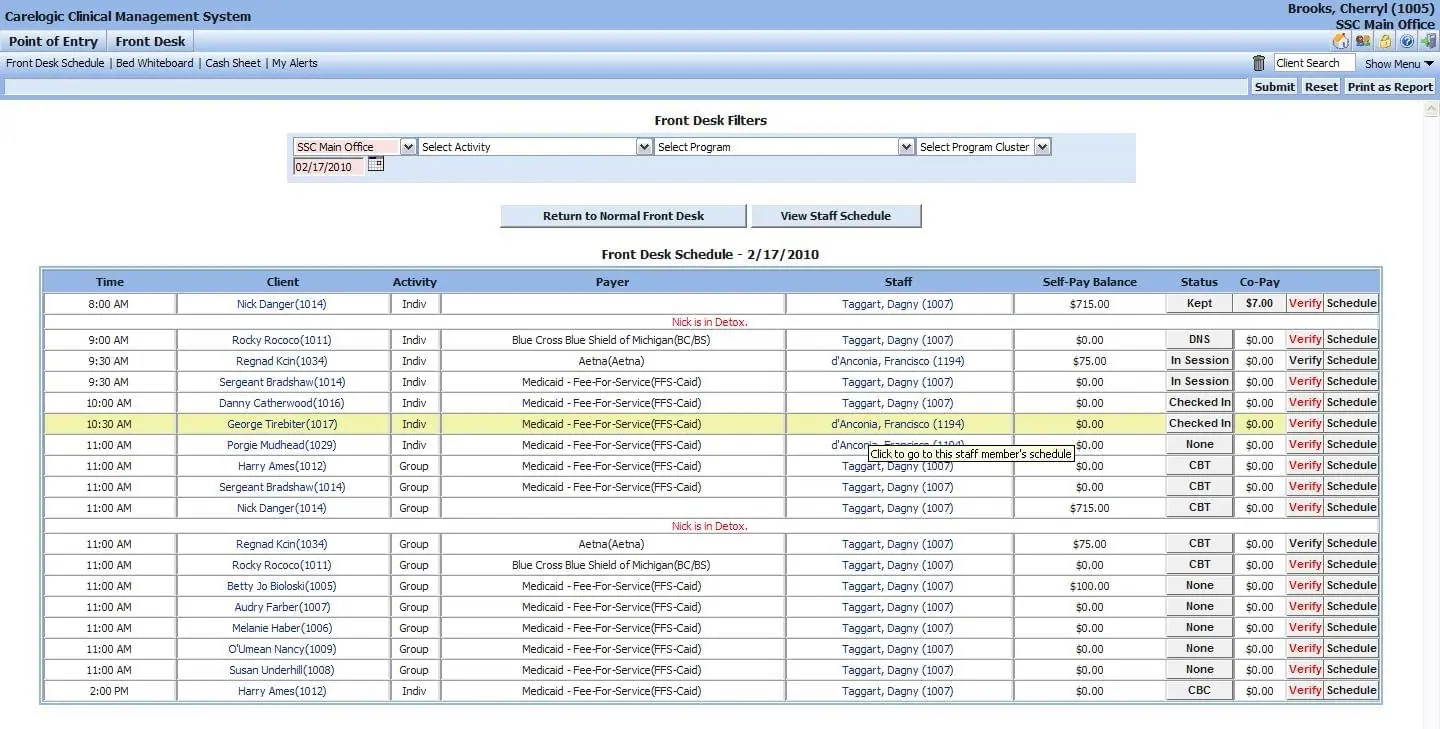Screen dimensions: 1440x729
Task: Click the View Staff Schedule button
Action: (x=836, y=216)
